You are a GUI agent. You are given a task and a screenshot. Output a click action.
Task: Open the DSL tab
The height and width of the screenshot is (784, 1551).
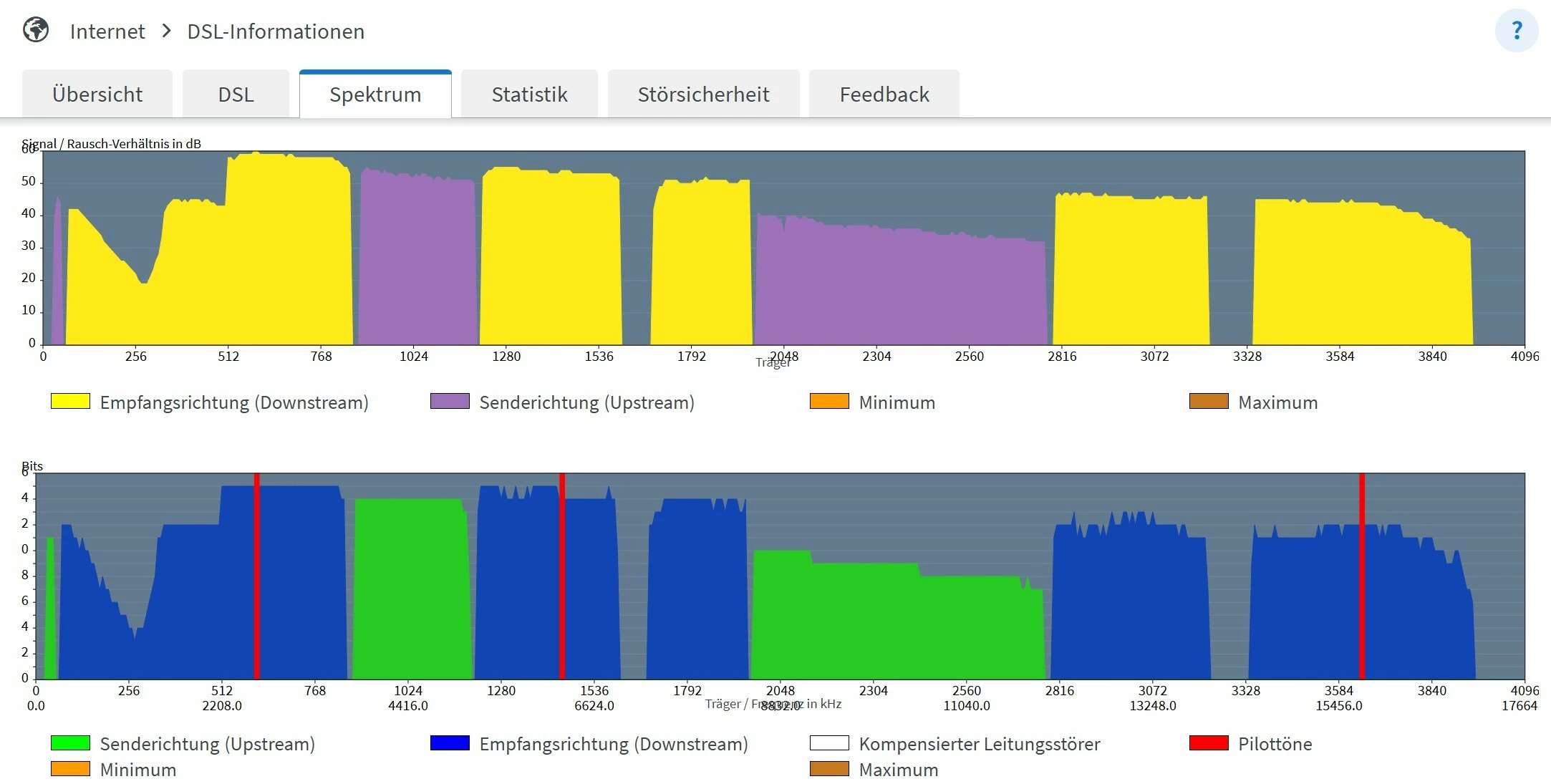pyautogui.click(x=236, y=95)
